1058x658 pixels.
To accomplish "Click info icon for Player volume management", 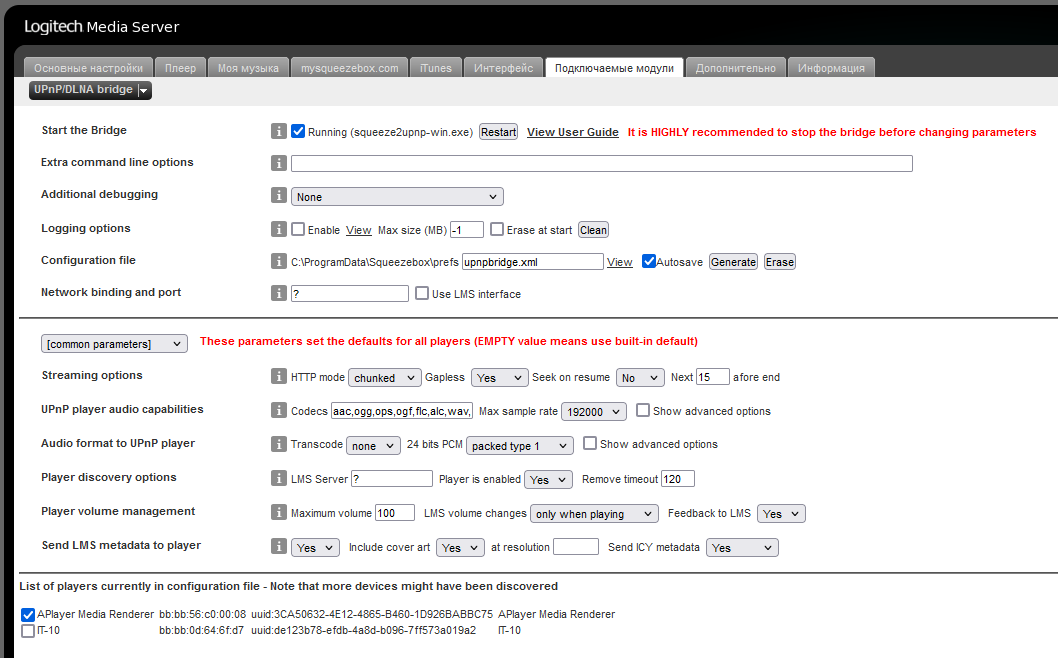I will click(279, 512).
